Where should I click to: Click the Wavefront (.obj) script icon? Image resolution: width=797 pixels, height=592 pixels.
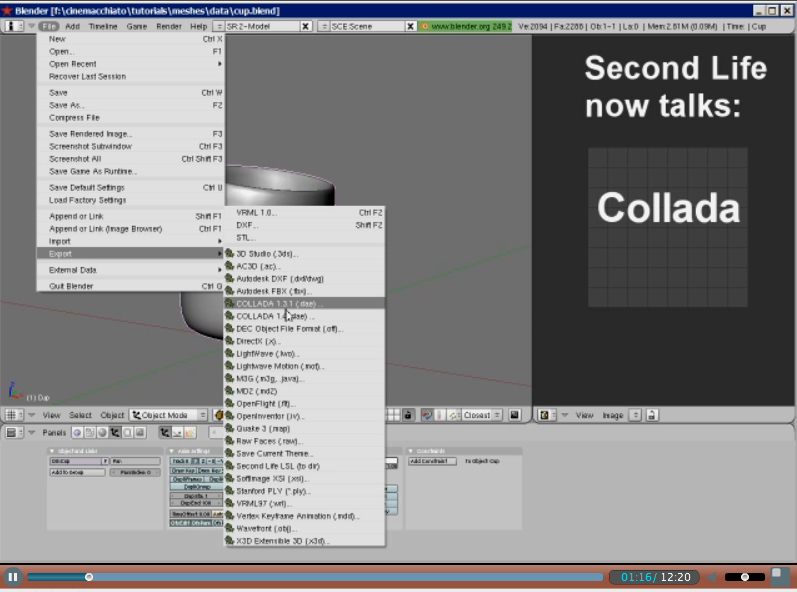[x=230, y=528]
